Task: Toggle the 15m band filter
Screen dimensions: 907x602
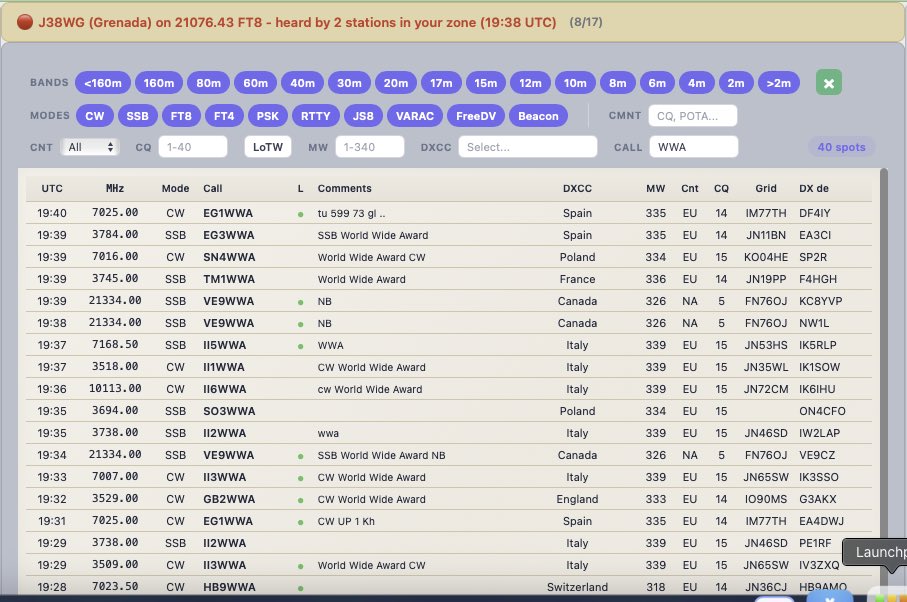Action: click(x=486, y=83)
